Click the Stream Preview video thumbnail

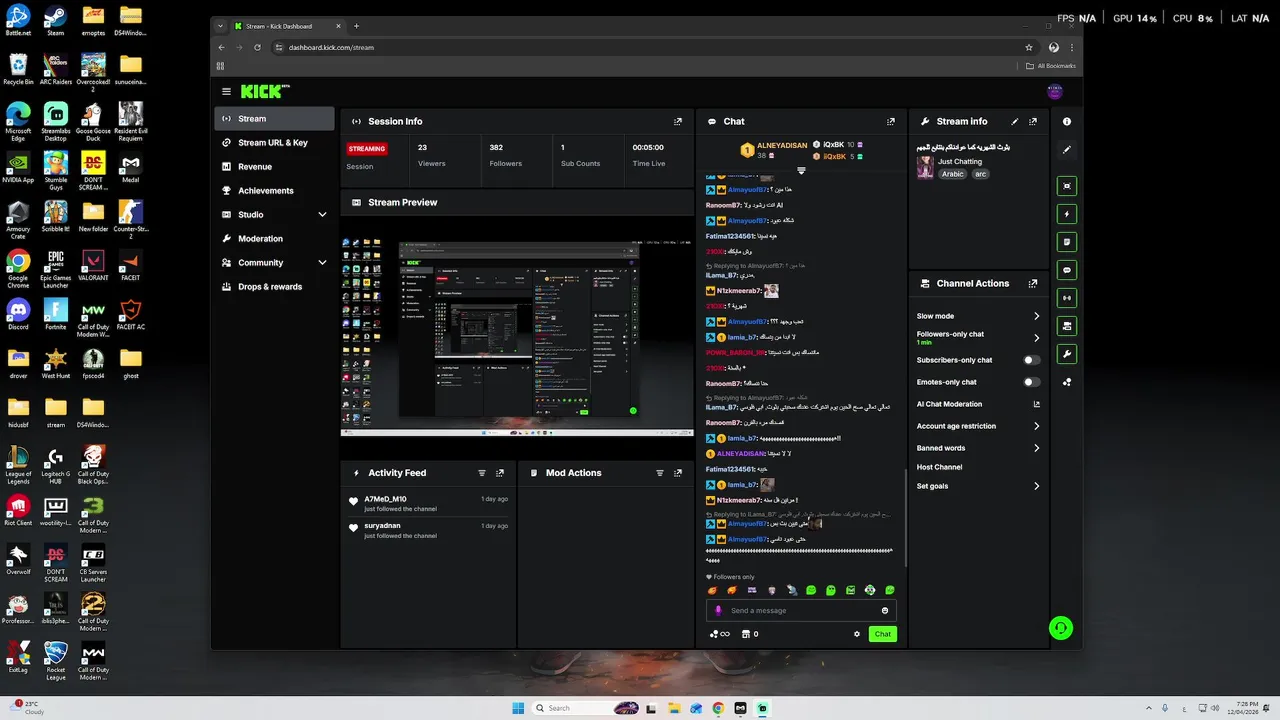(517, 338)
